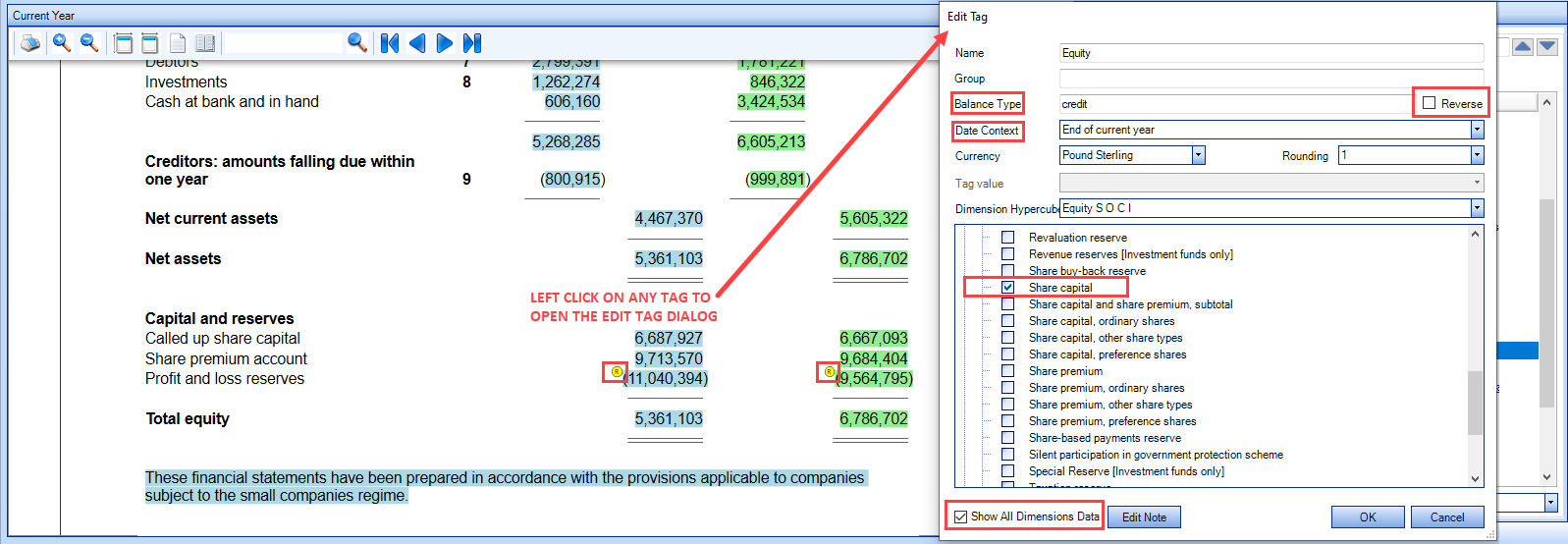Click the tagged small companies regime statement

(x=506, y=486)
